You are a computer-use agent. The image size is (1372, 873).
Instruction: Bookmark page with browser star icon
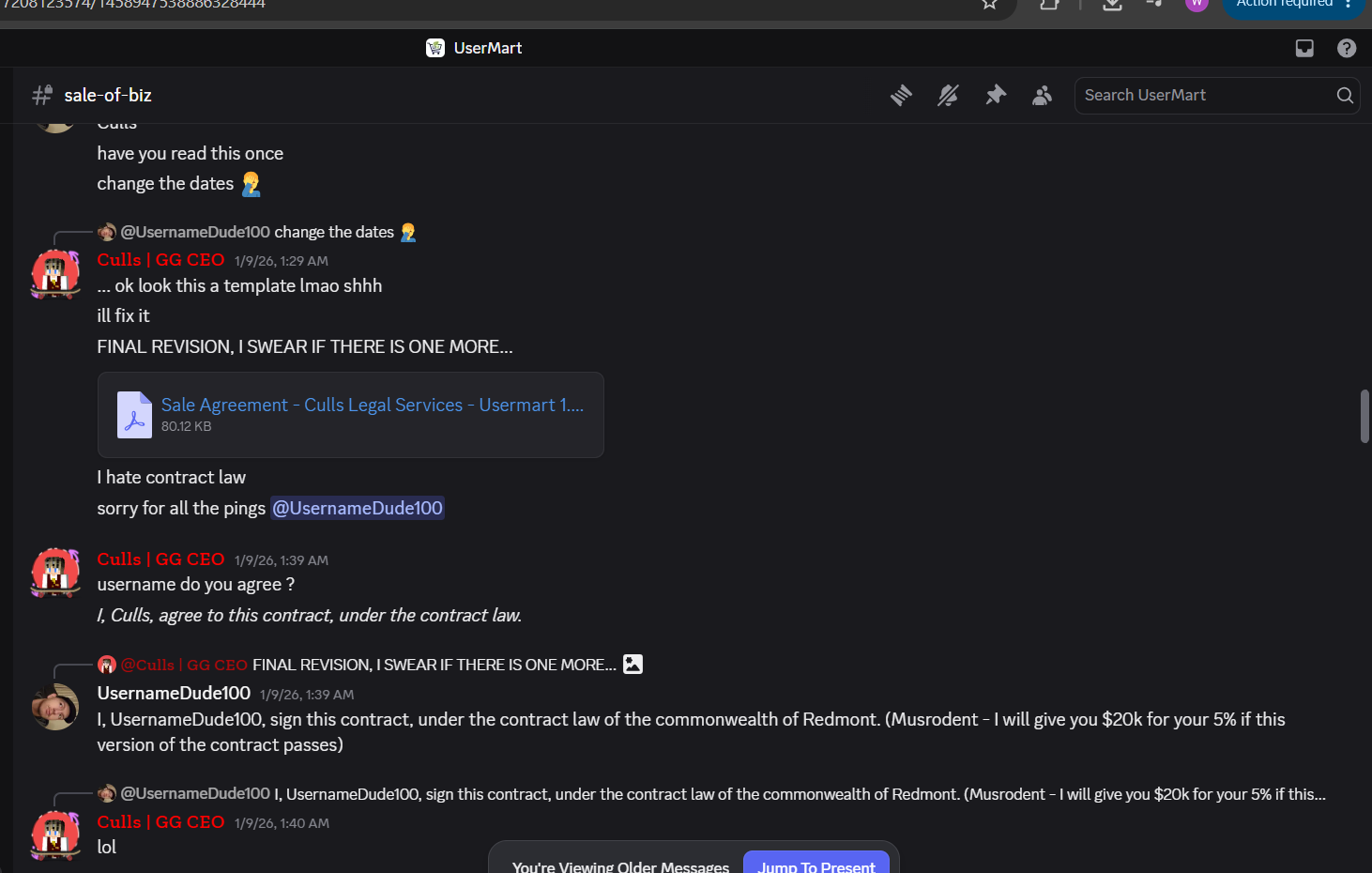(989, 4)
